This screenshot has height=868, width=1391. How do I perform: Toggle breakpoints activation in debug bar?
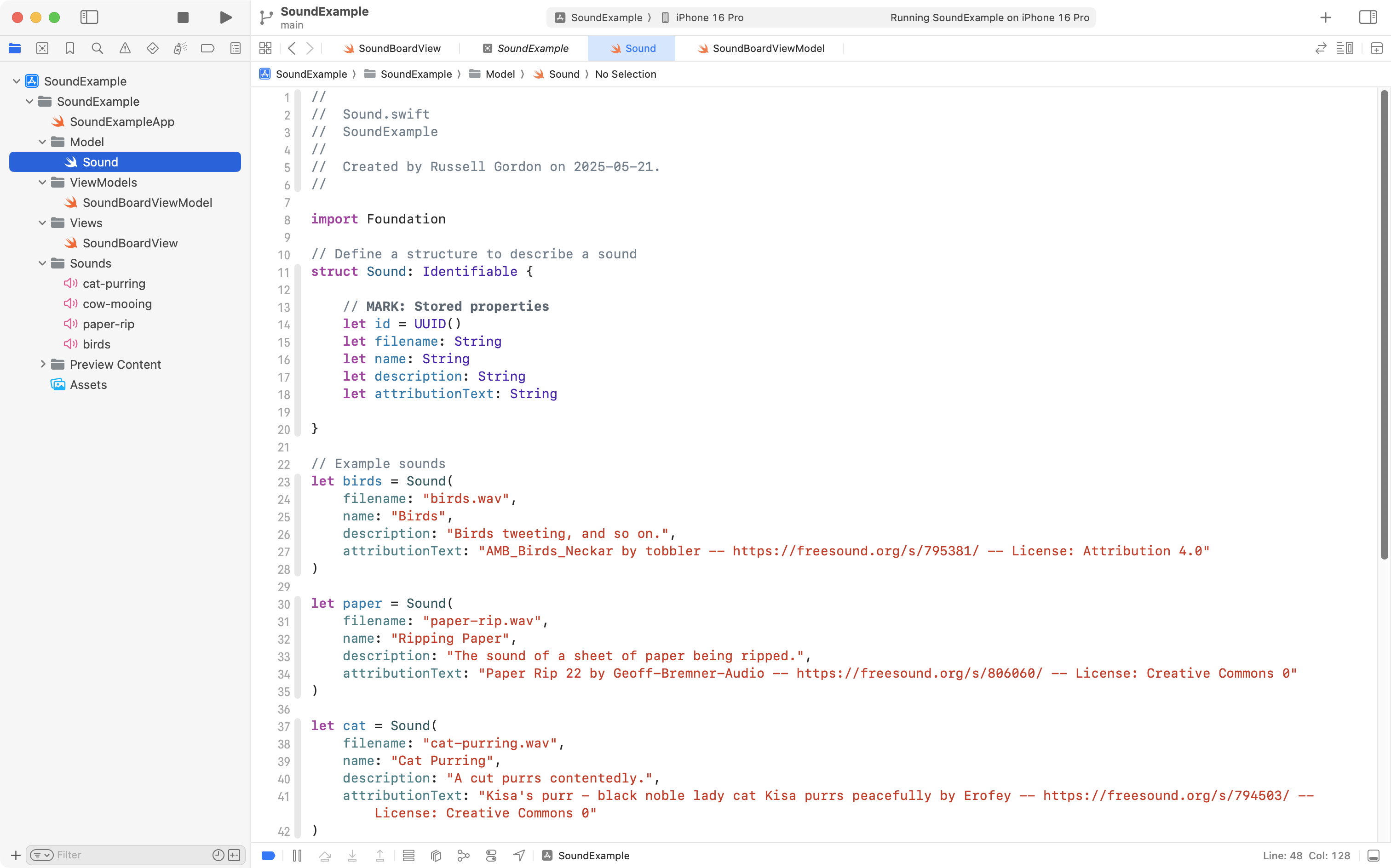click(x=268, y=856)
